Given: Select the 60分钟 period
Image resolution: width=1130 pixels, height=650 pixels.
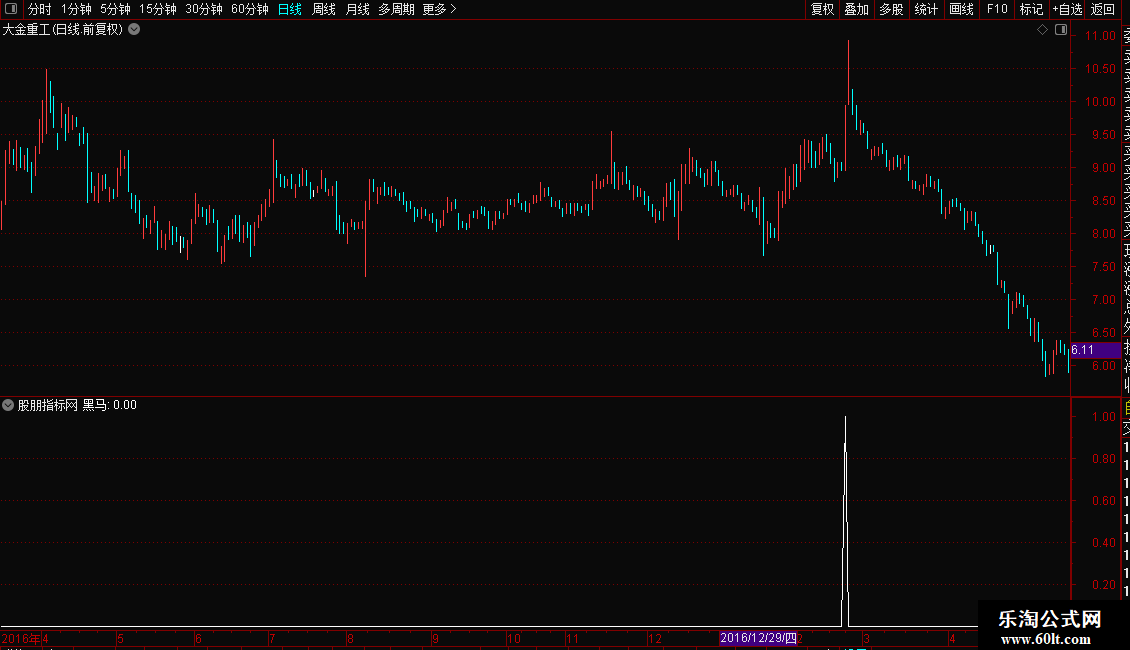Looking at the screenshot, I should click(250, 9).
